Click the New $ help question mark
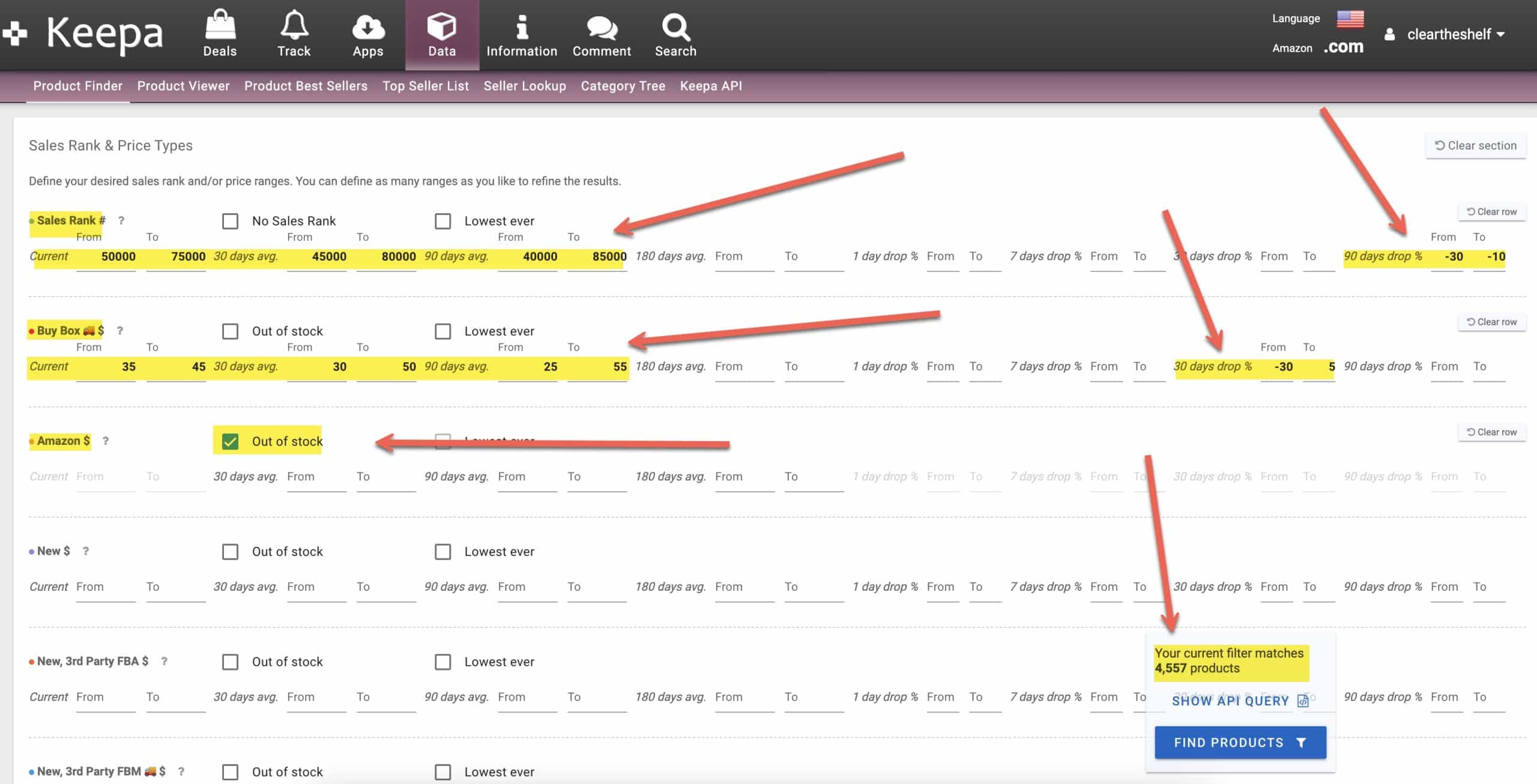 tap(86, 551)
